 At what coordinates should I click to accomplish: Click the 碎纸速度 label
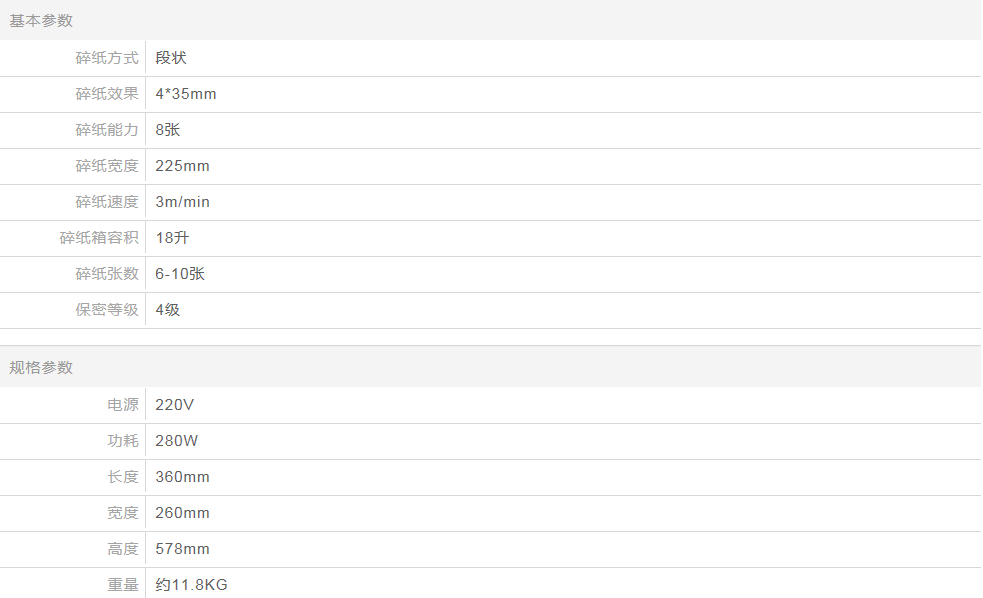[107, 202]
